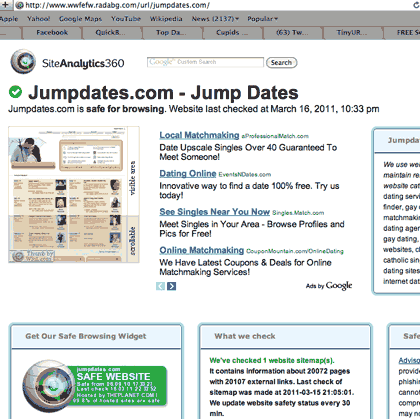Click the aProfessionalMatch.com link
The width and height of the screenshot is (420, 419).
(x=275, y=136)
